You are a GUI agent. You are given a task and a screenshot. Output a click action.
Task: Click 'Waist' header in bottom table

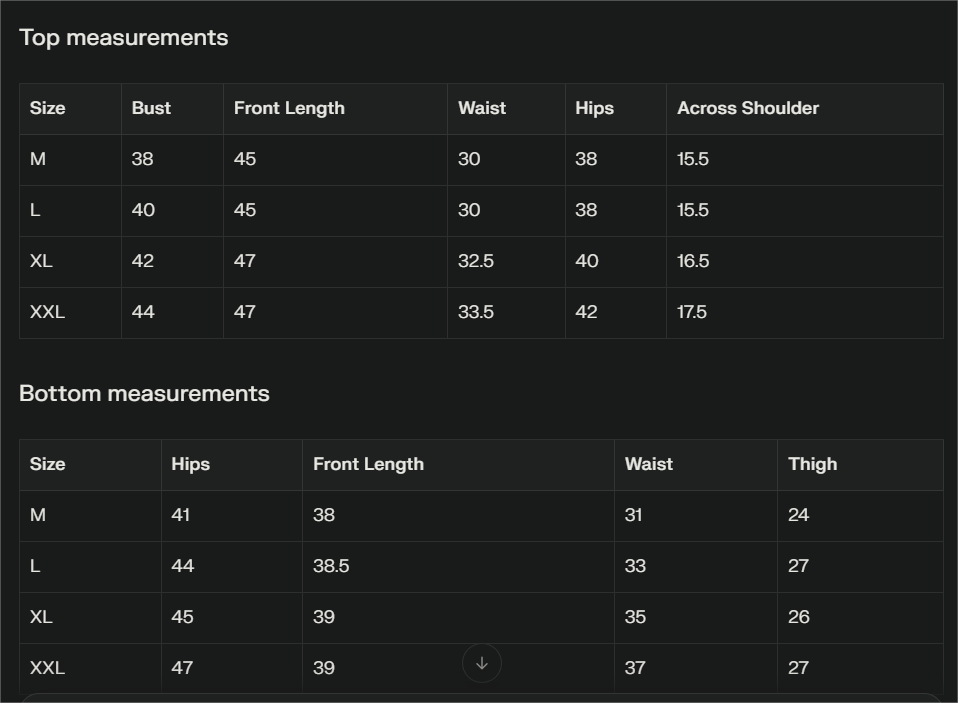coord(649,465)
